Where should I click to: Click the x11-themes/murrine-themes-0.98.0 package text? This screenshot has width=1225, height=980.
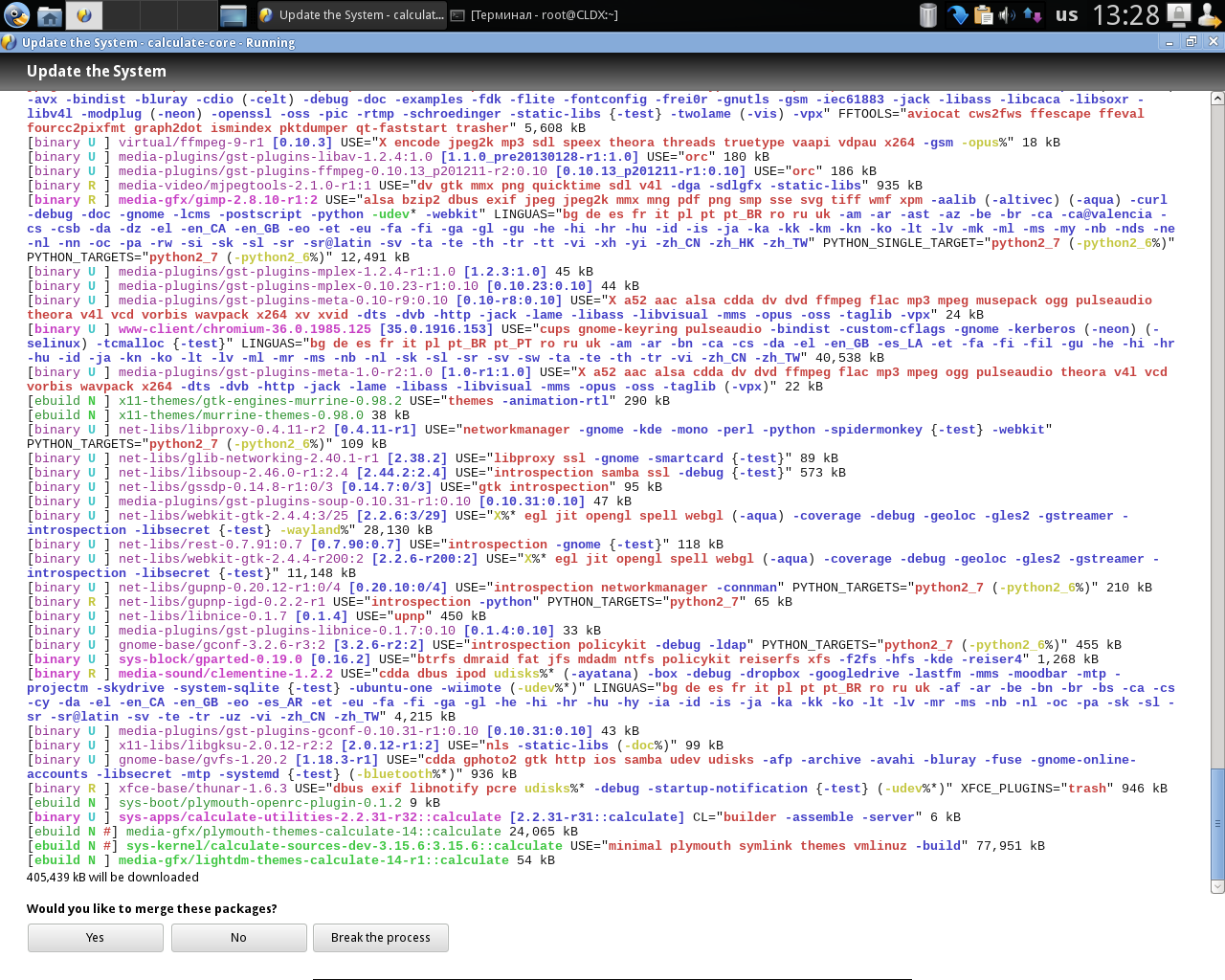[241, 415]
